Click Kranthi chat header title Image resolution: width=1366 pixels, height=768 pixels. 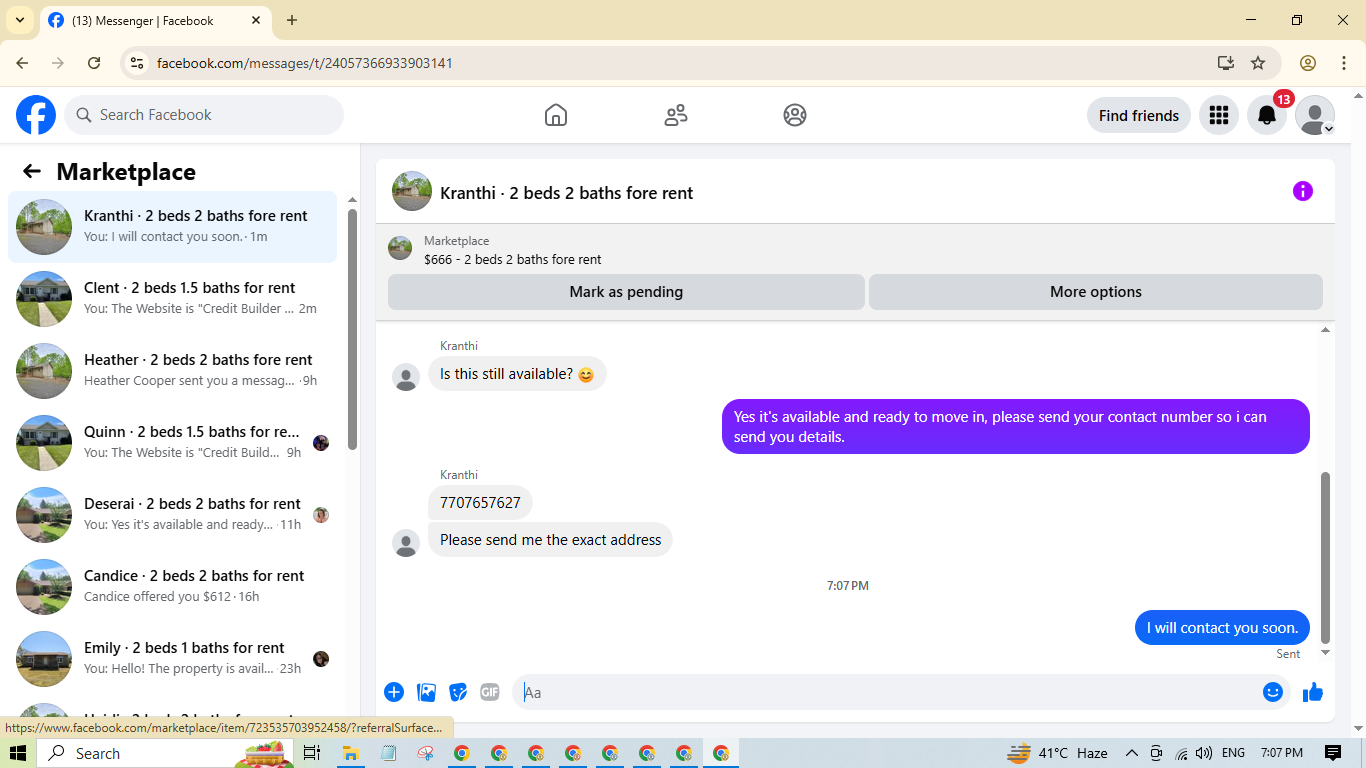[x=566, y=193]
